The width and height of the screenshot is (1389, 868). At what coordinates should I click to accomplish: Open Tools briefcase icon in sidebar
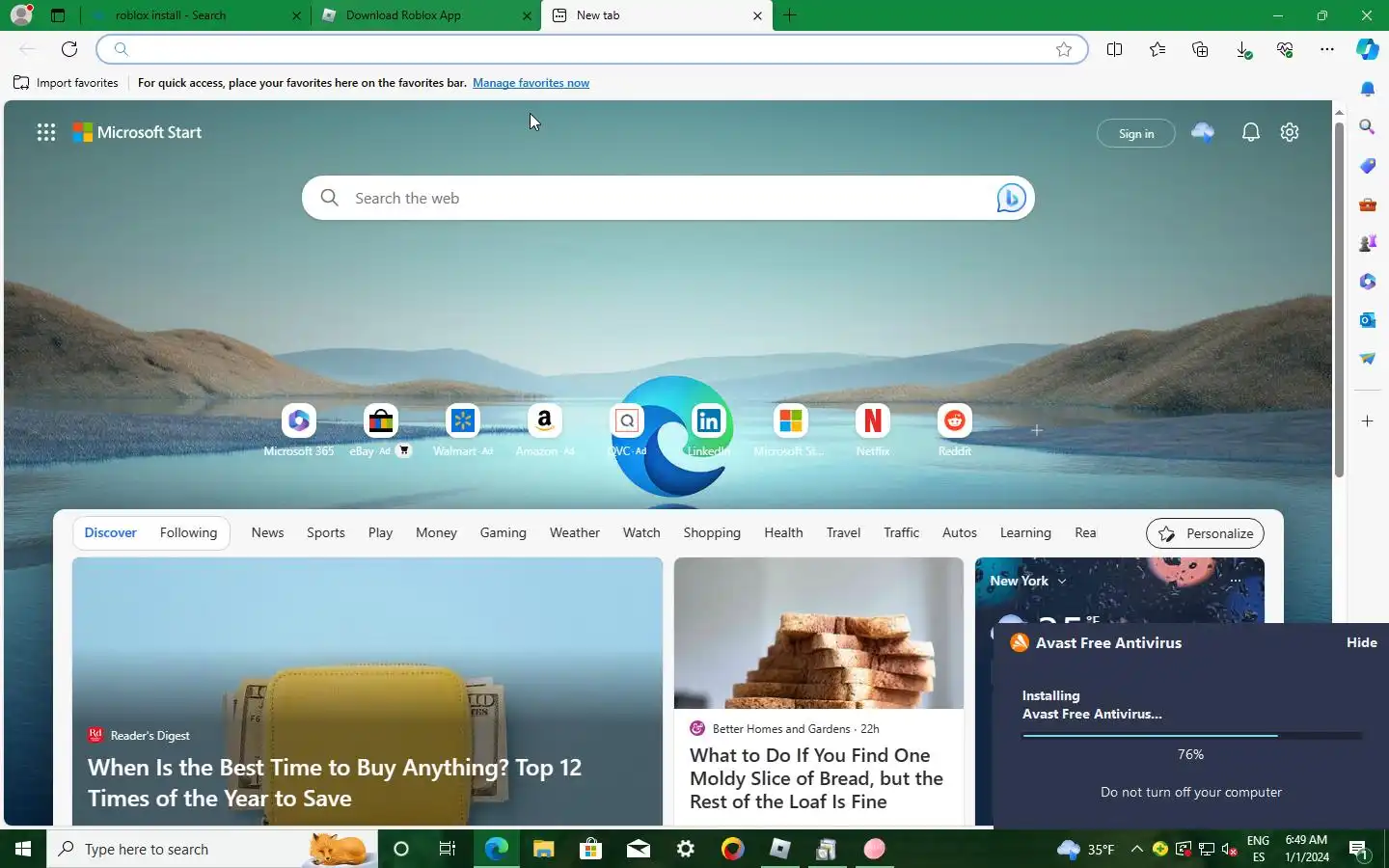[x=1367, y=203]
